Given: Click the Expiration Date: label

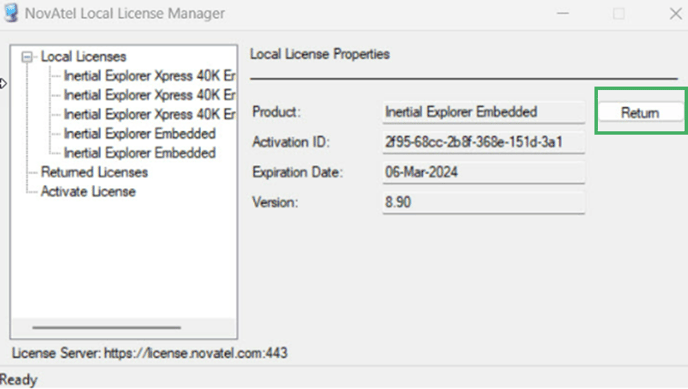Looking at the screenshot, I should (297, 172).
